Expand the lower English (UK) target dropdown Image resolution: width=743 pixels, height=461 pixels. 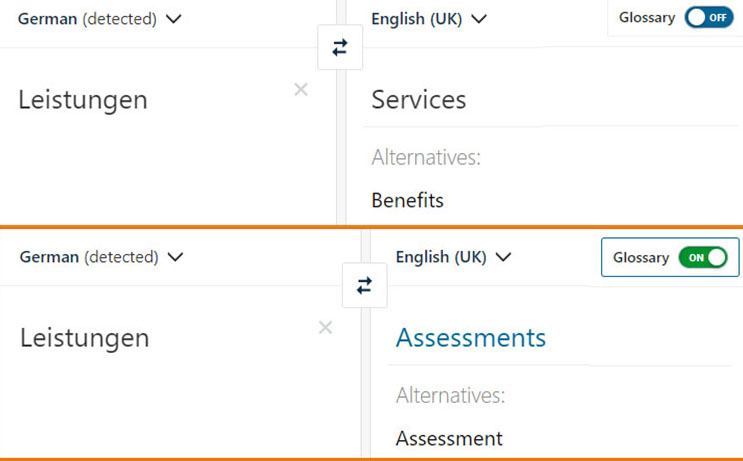click(453, 257)
